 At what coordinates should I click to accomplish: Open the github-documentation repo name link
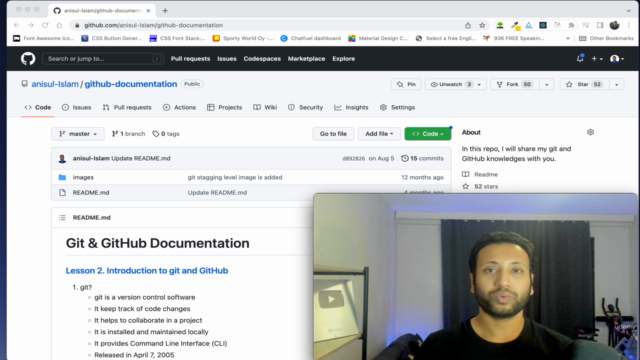(x=131, y=84)
